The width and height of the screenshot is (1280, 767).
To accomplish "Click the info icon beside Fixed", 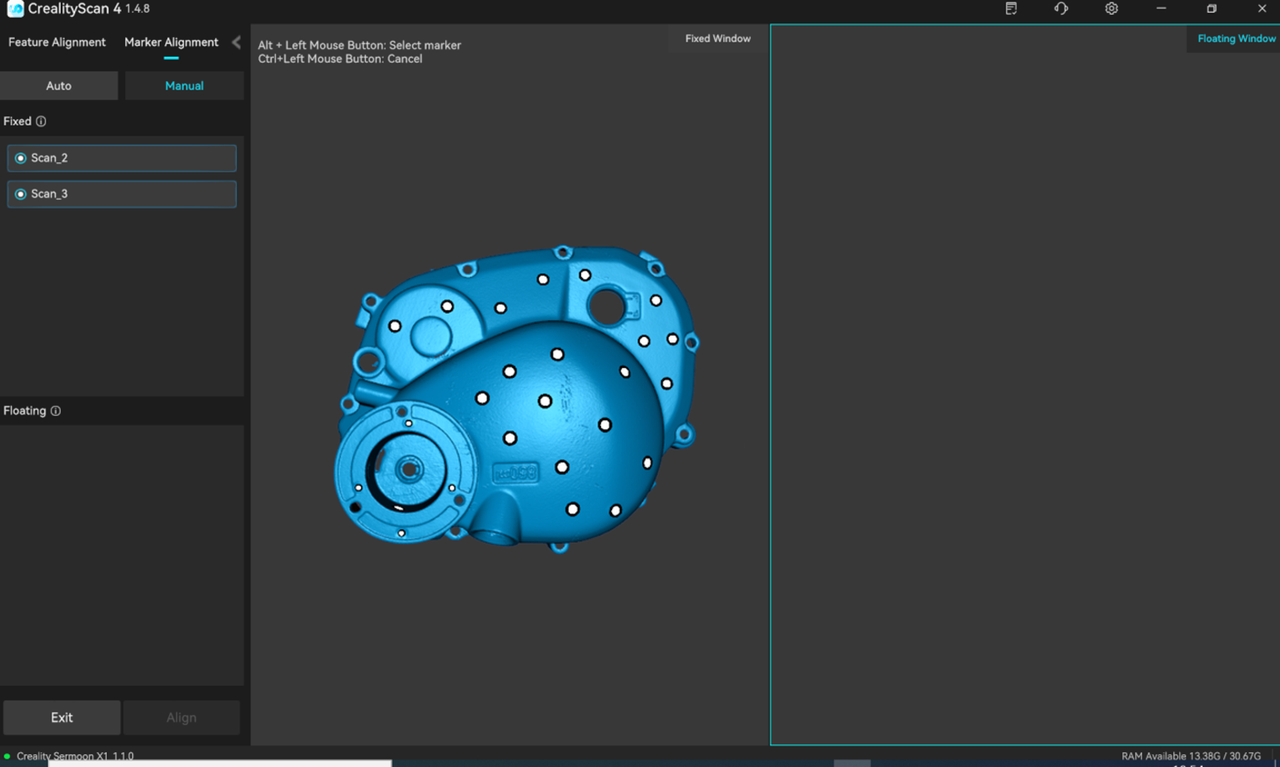I will (41, 121).
